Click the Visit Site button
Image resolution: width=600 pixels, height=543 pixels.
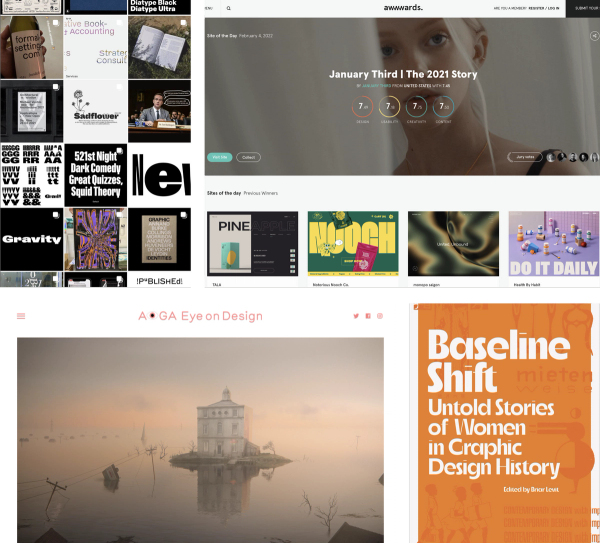coord(220,157)
